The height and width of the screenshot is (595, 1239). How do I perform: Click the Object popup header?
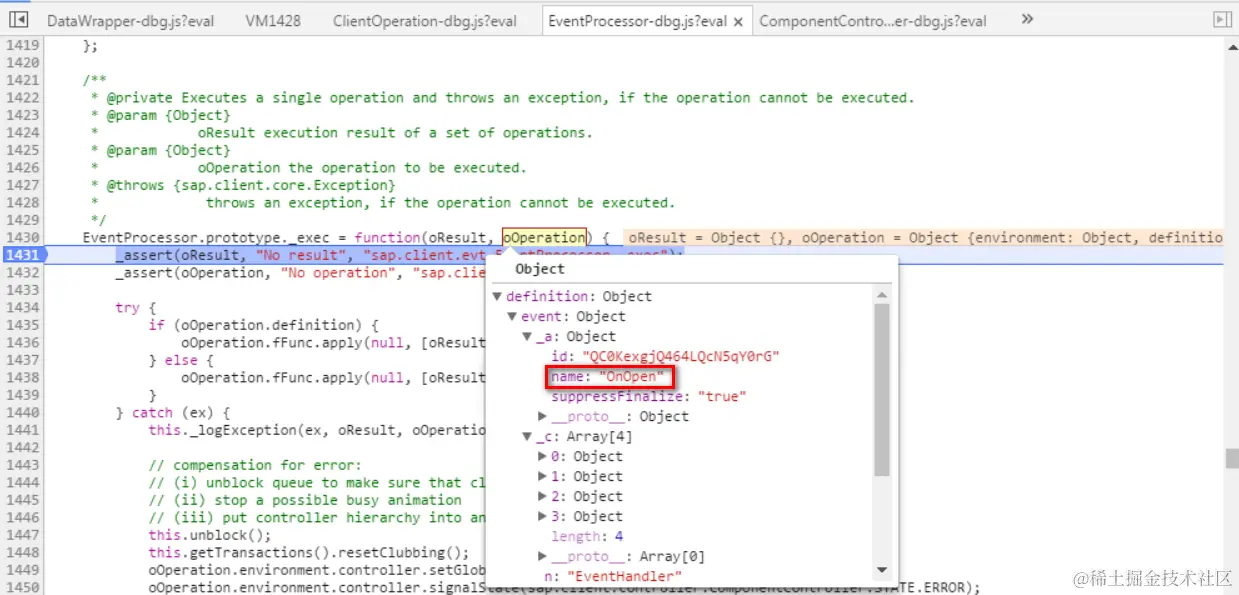tap(540, 269)
